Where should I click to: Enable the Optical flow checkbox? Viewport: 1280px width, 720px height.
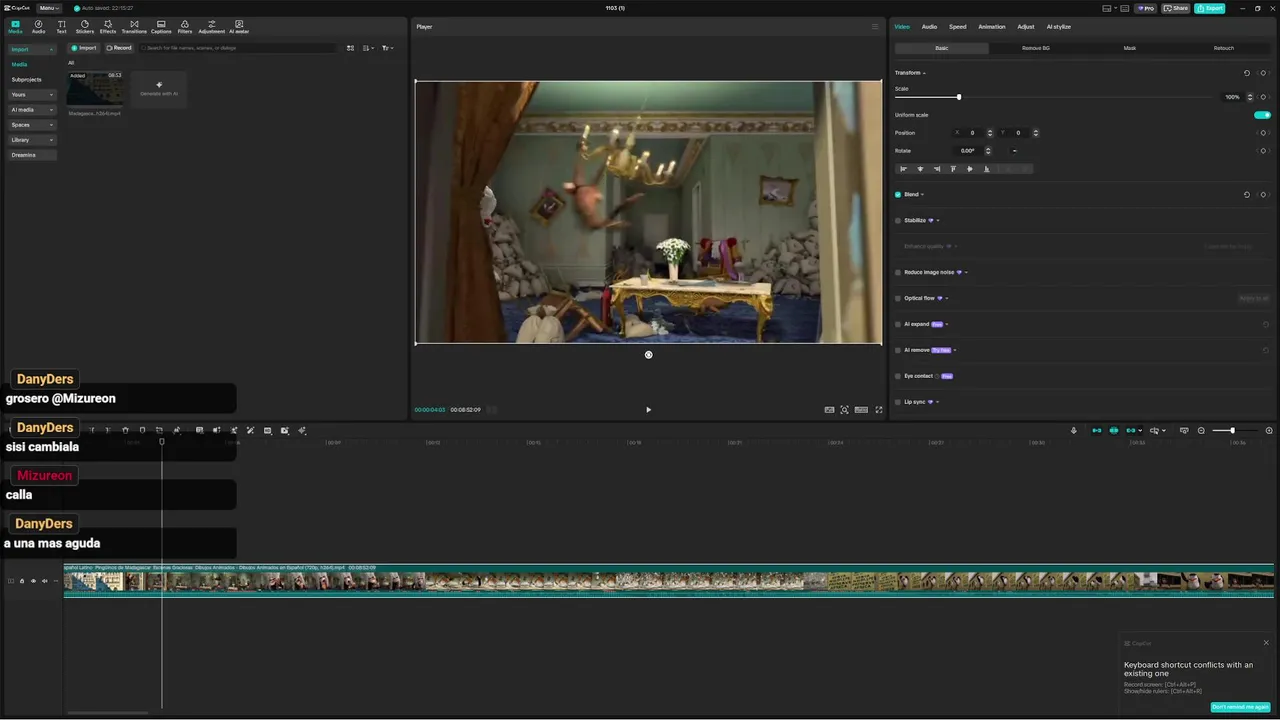point(898,299)
